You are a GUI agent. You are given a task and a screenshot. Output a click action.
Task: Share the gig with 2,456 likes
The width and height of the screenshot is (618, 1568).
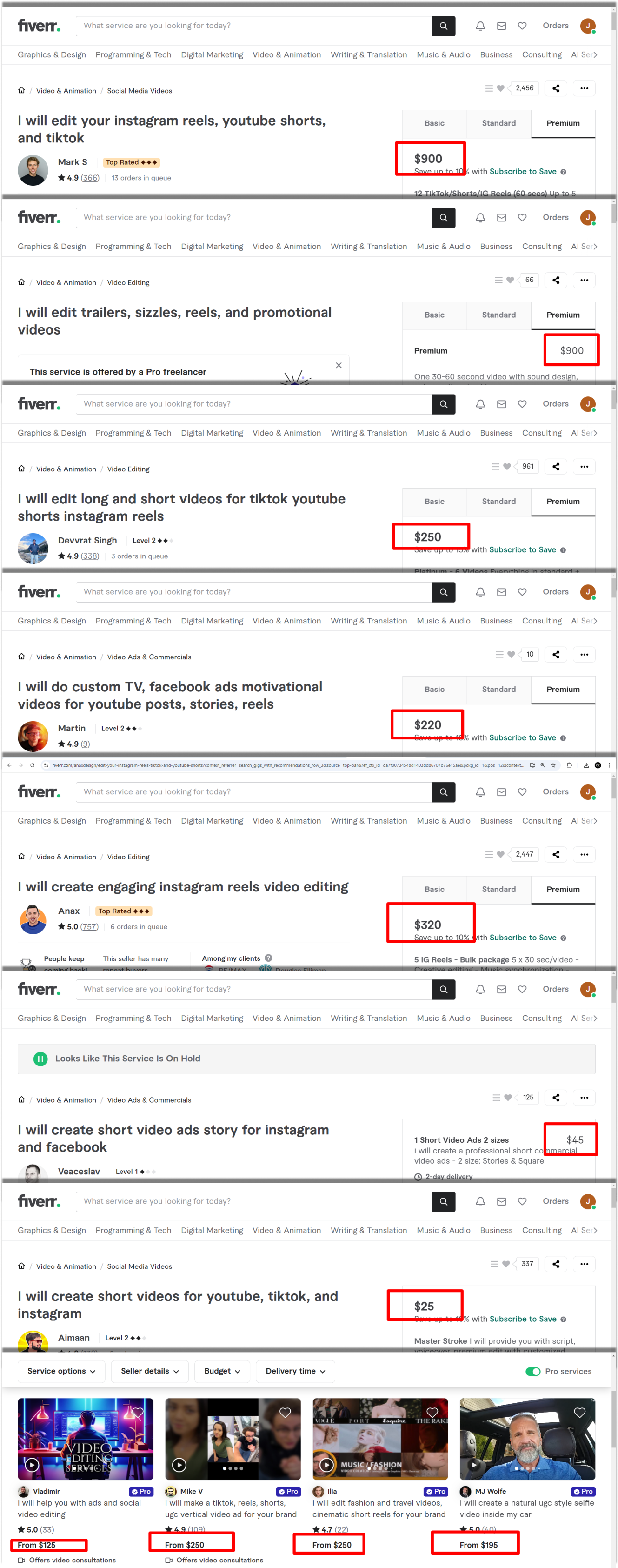click(556, 88)
